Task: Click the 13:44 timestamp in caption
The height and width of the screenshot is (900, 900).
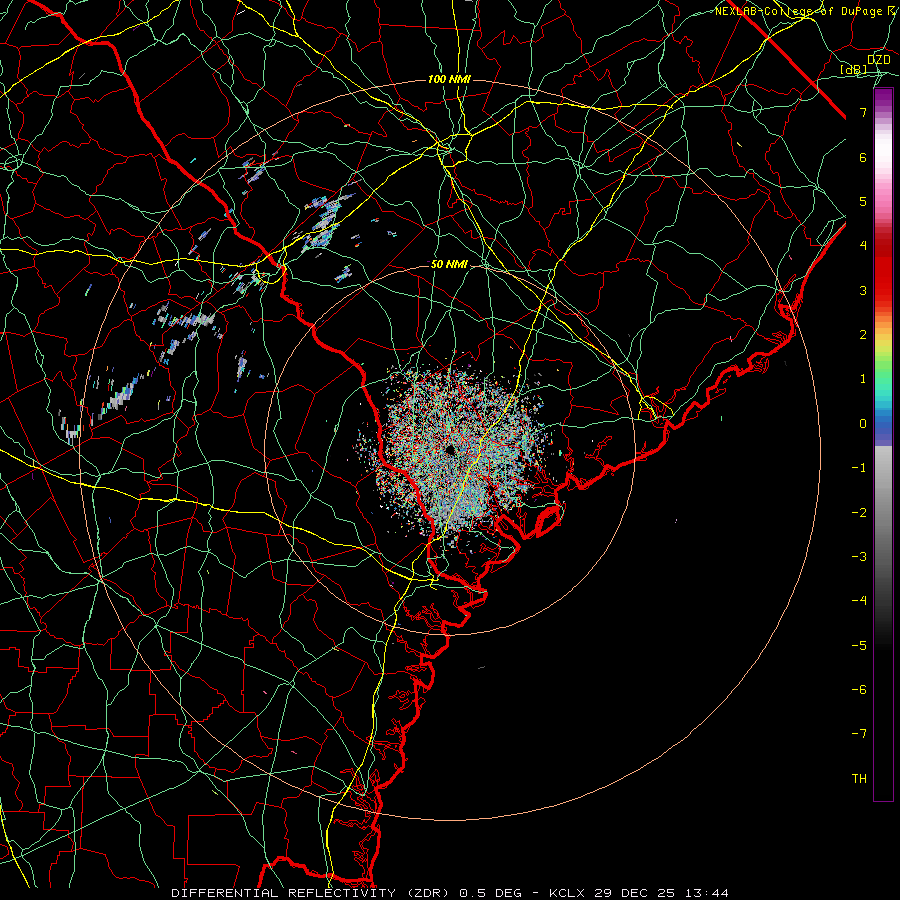Action: coord(706,893)
